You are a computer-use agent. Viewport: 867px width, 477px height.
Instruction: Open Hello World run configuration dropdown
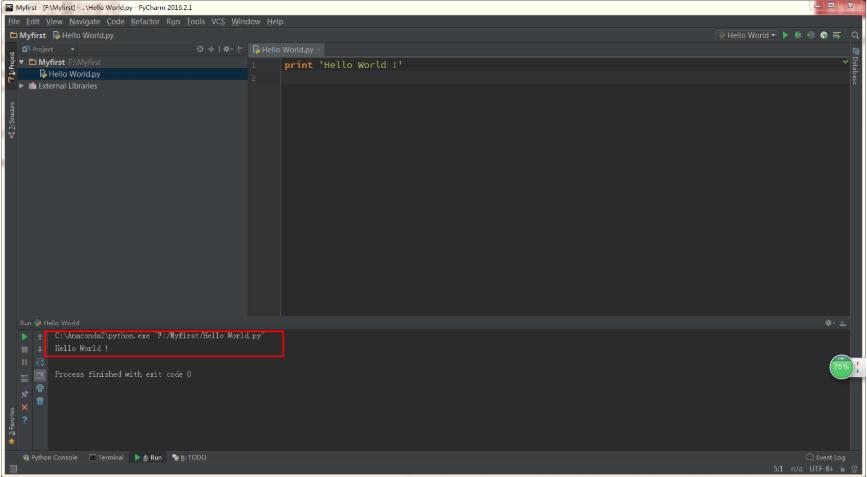tap(746, 35)
